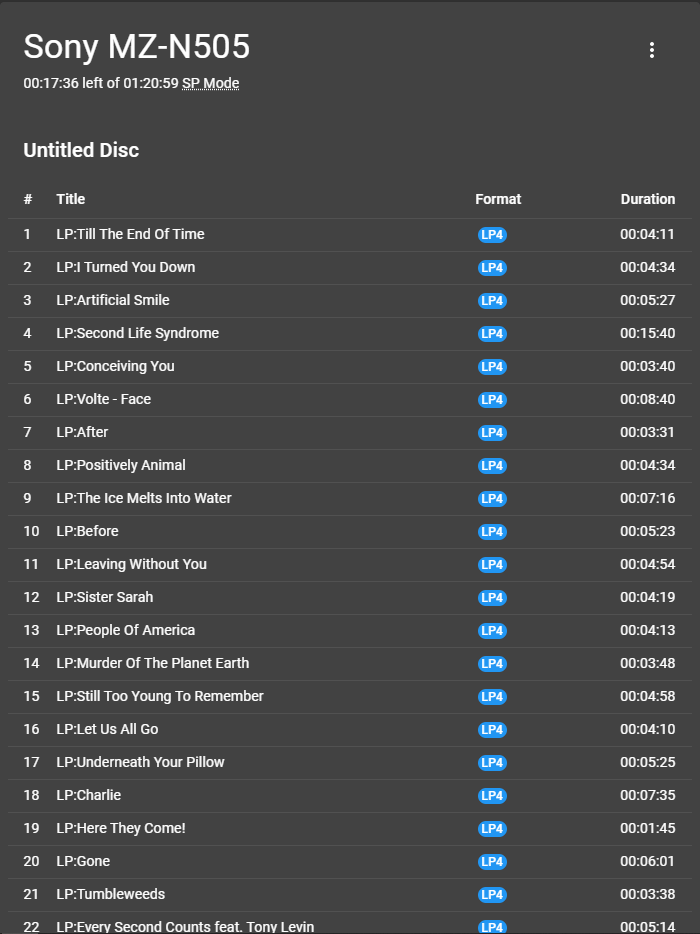Viewport: 700px width, 934px height.
Task: Click the SP Mode label in header
Action: pyautogui.click(x=210, y=83)
